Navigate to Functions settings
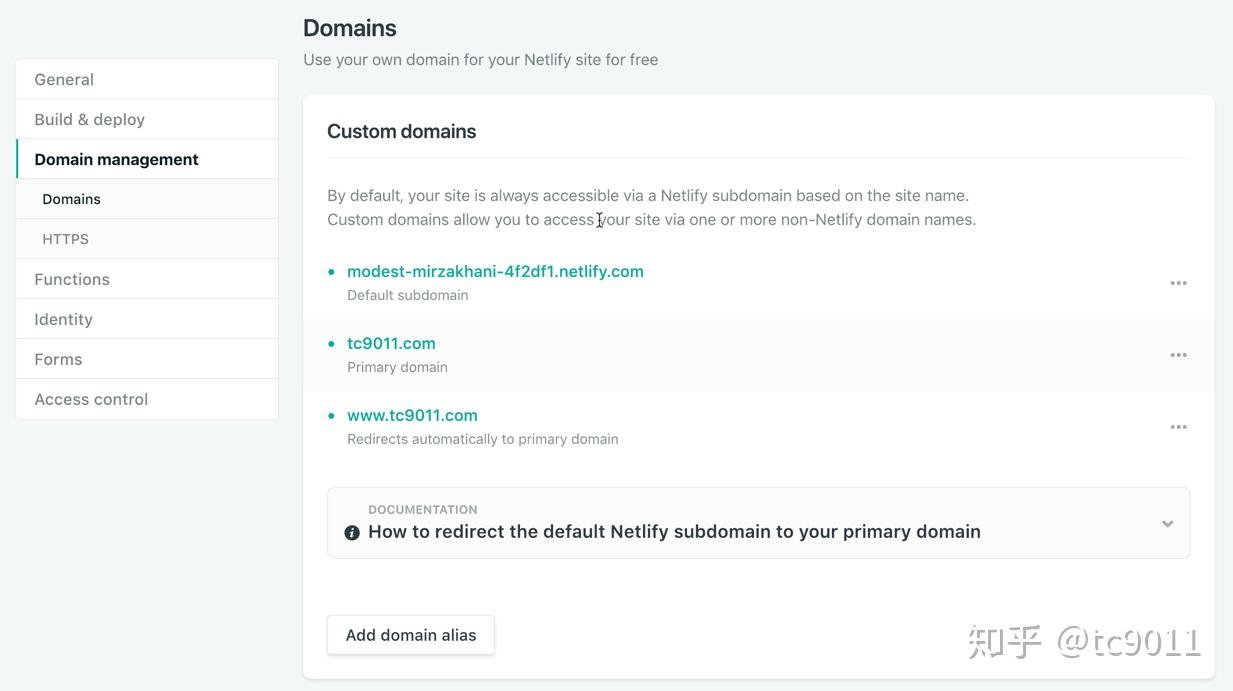The height and width of the screenshot is (691, 1233). point(72,279)
